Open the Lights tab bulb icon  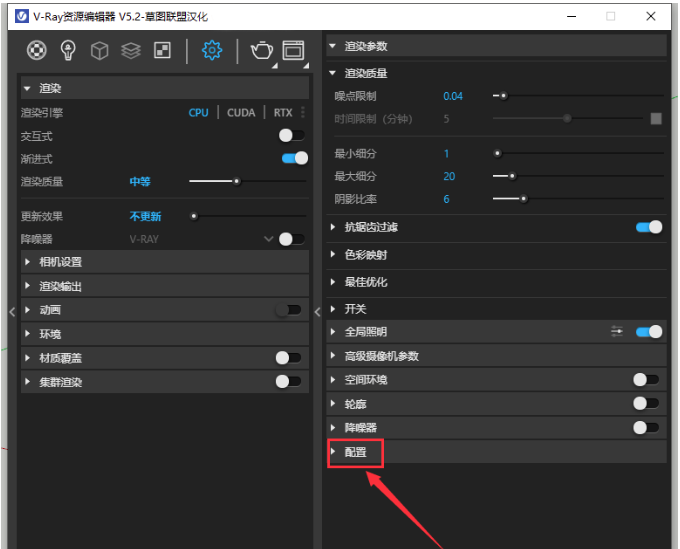click(x=68, y=50)
